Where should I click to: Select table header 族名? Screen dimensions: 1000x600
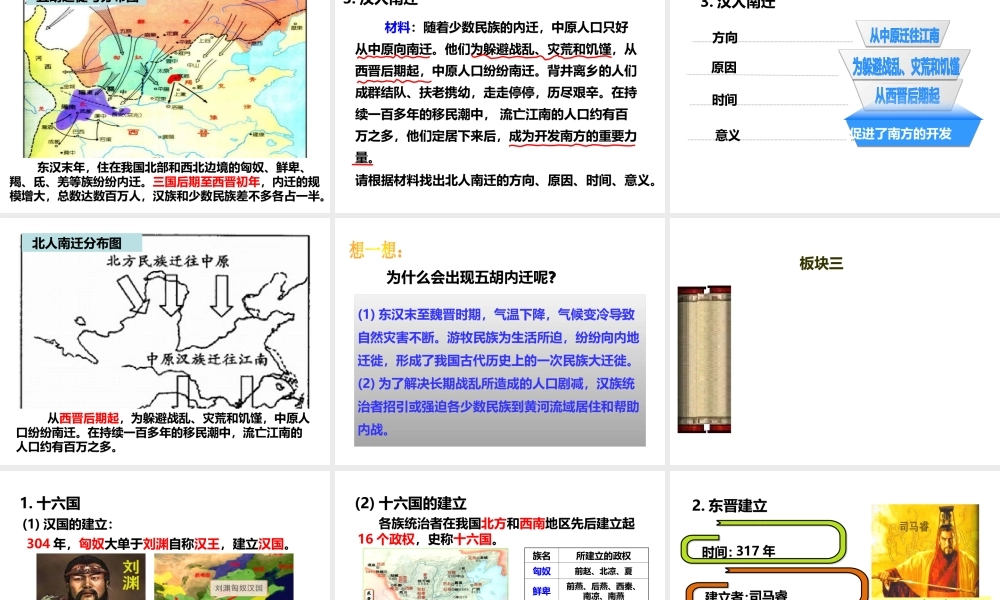(x=541, y=555)
